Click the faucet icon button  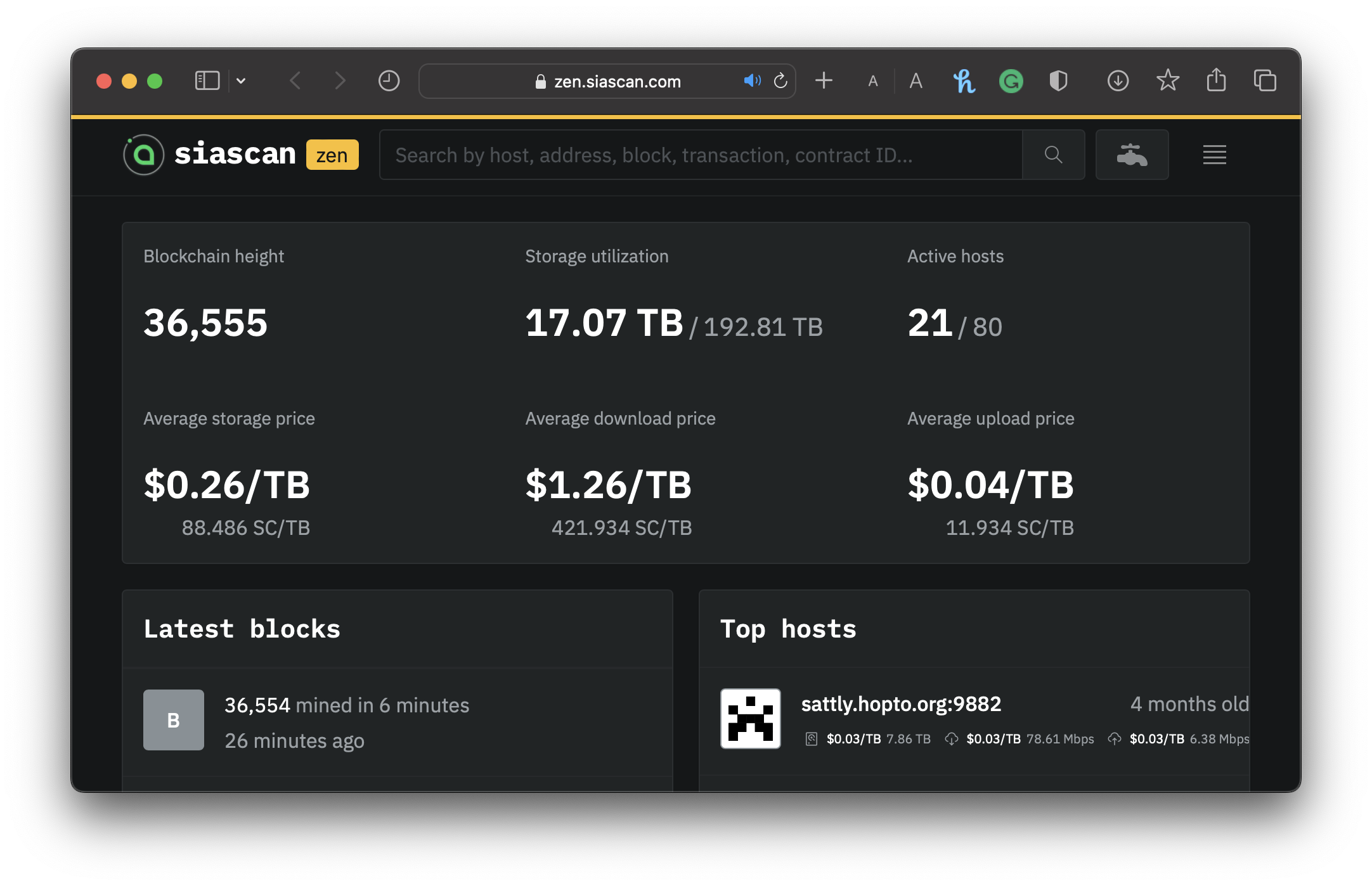[1132, 155]
